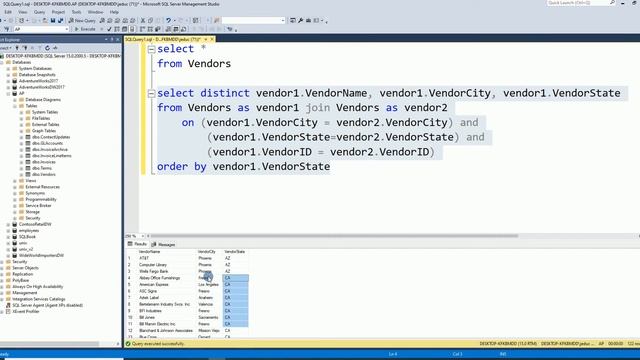Select the Programmability folder
The height and width of the screenshot is (360, 640).
click(x=41, y=199)
